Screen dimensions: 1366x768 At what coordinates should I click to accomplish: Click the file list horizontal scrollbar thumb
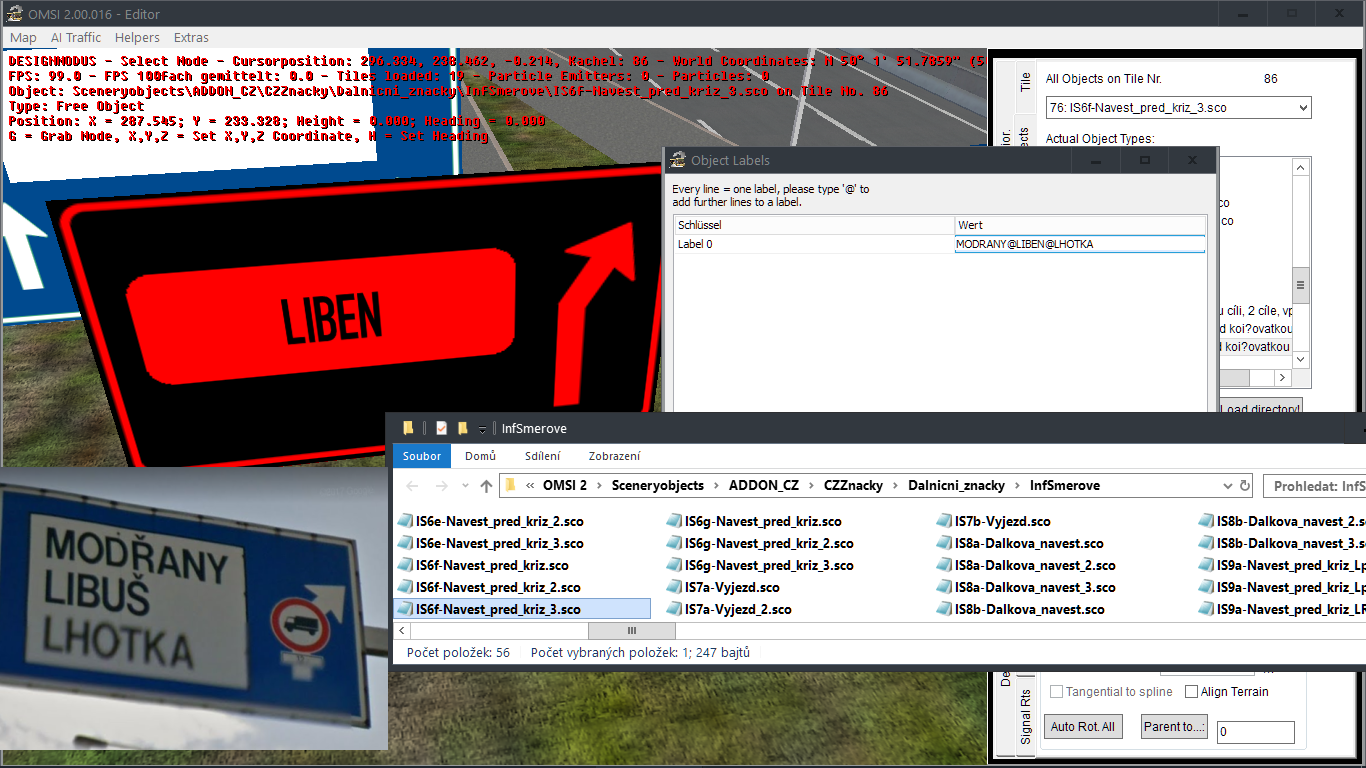(631, 631)
